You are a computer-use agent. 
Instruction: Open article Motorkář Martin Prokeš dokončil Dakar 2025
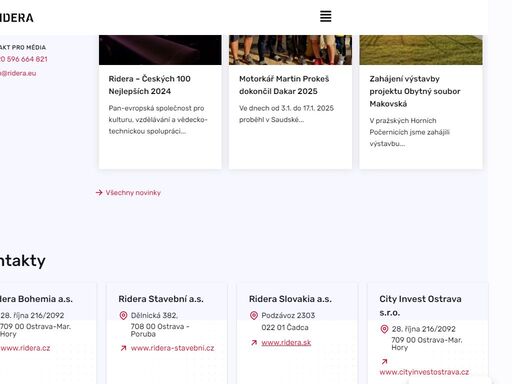(284, 85)
